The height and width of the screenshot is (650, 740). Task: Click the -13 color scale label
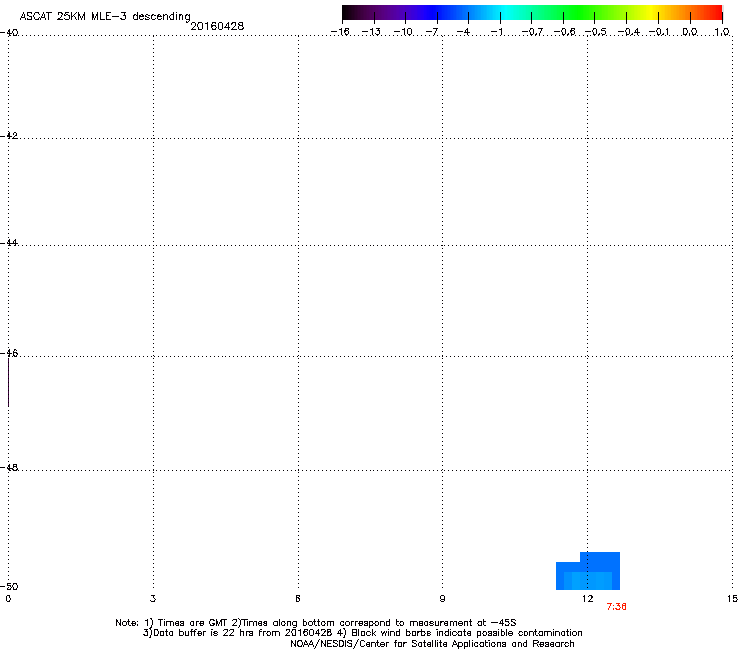pyautogui.click(x=371, y=32)
